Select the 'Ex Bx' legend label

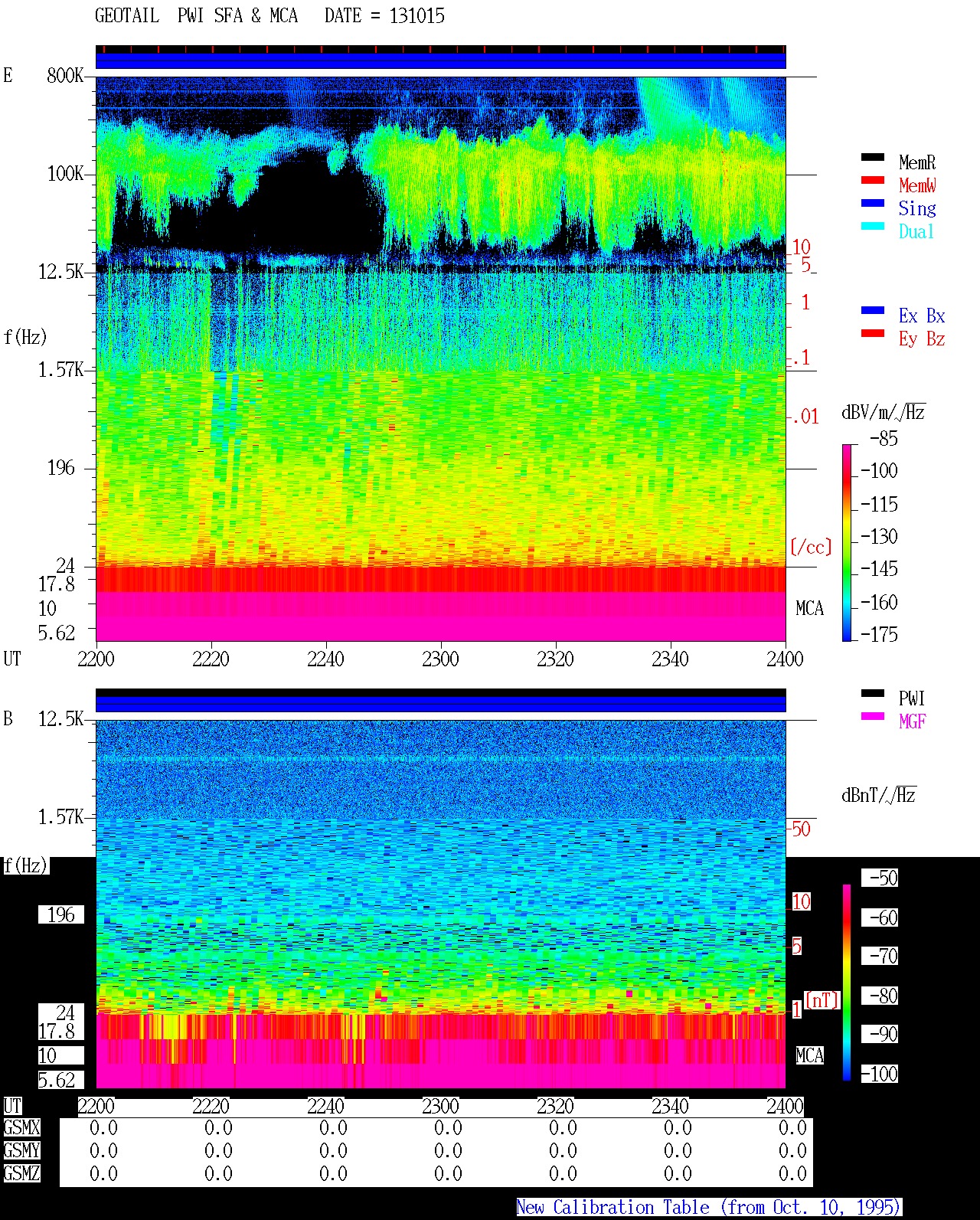click(922, 316)
